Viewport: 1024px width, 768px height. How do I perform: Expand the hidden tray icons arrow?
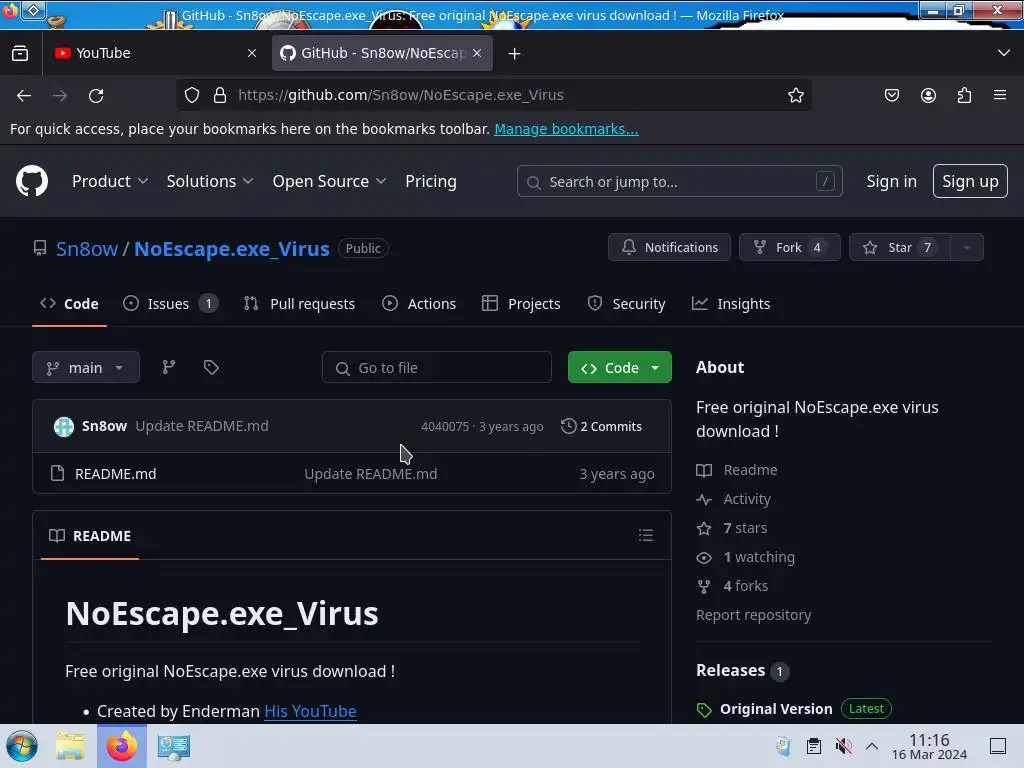click(x=872, y=746)
